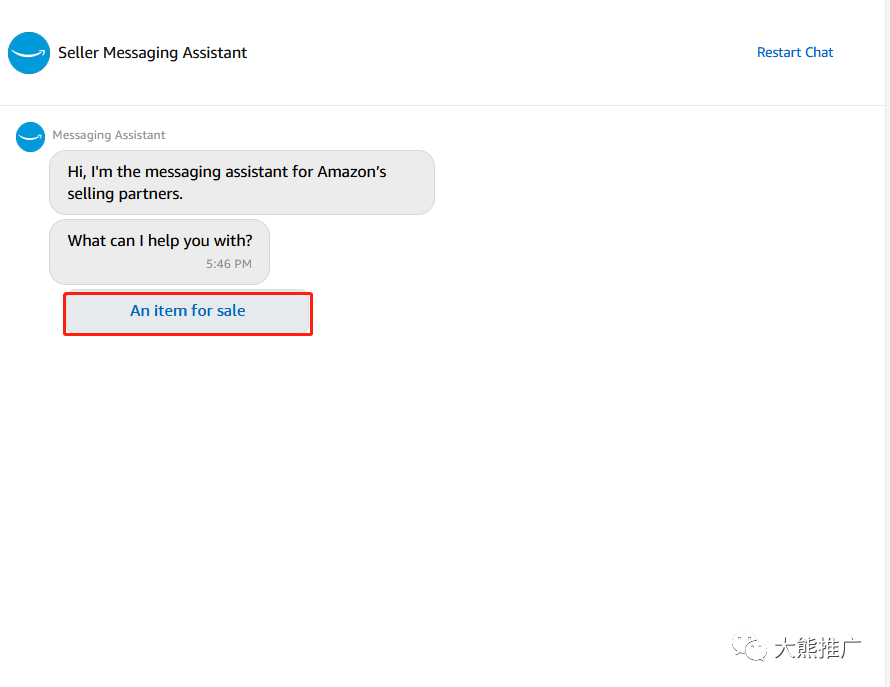The height and width of the screenshot is (687, 890).
Task: Click the Amazon smile logo in header
Action: tap(29, 53)
